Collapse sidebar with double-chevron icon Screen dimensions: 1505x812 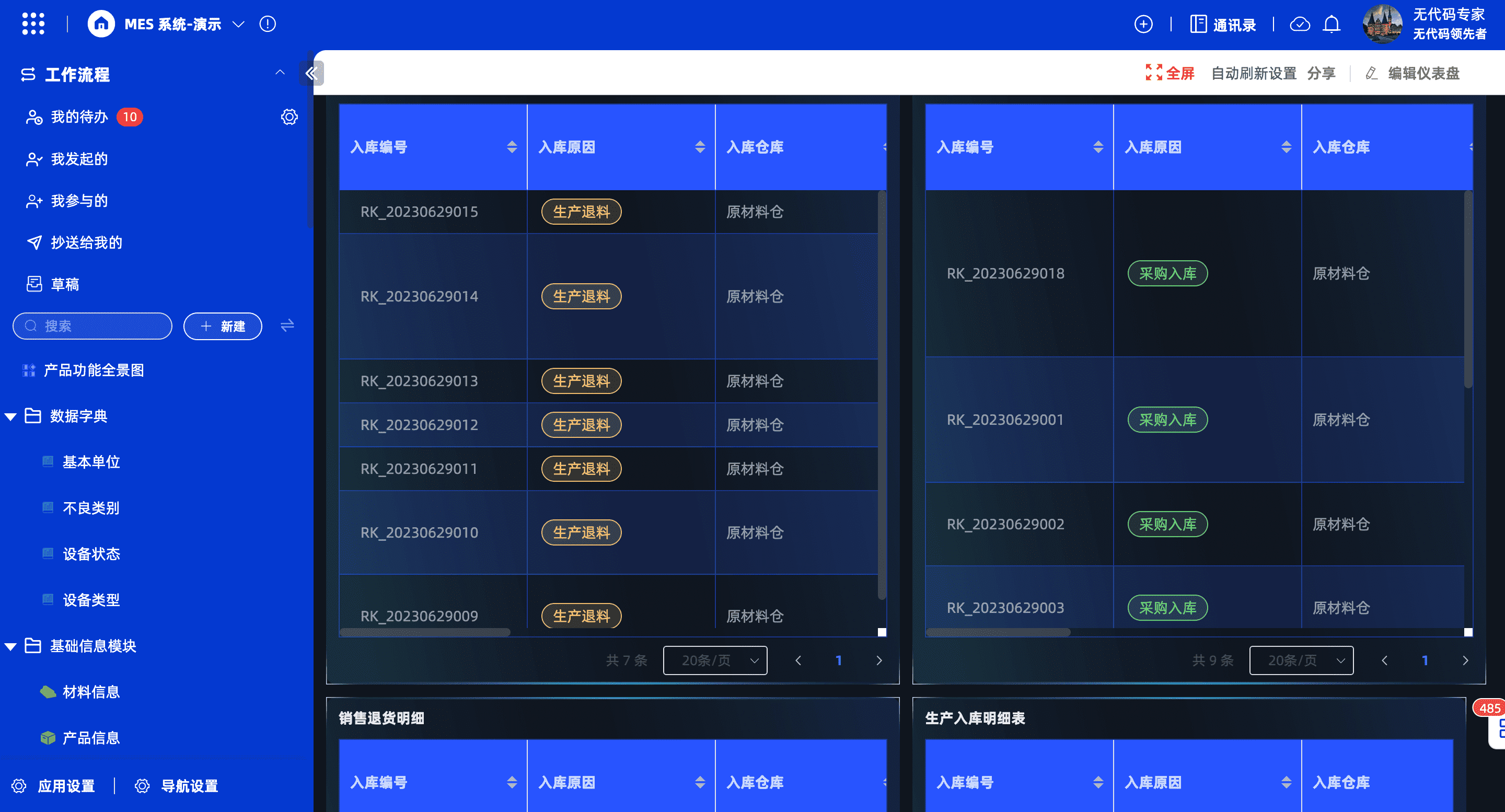click(311, 73)
